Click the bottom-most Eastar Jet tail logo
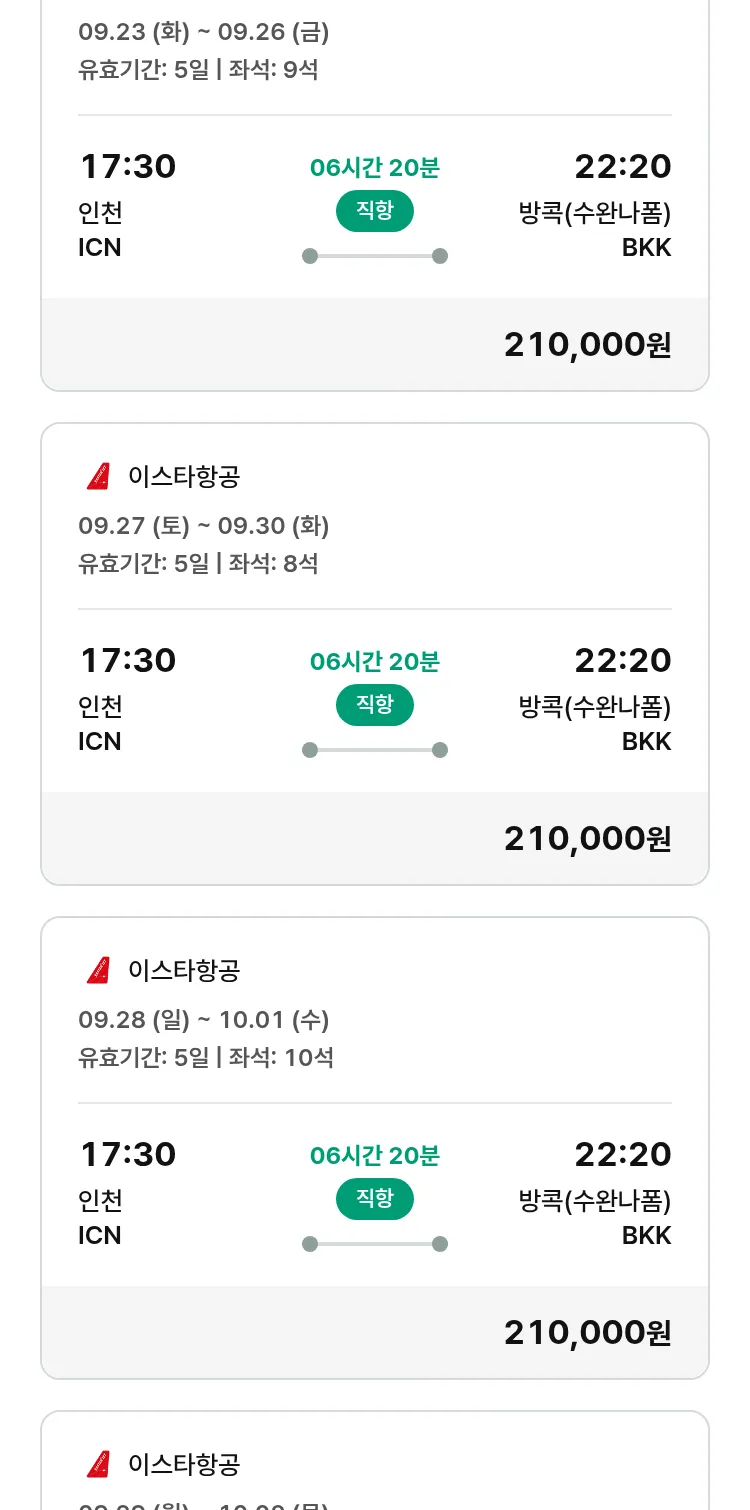The height and width of the screenshot is (1510, 750). click(98, 1464)
